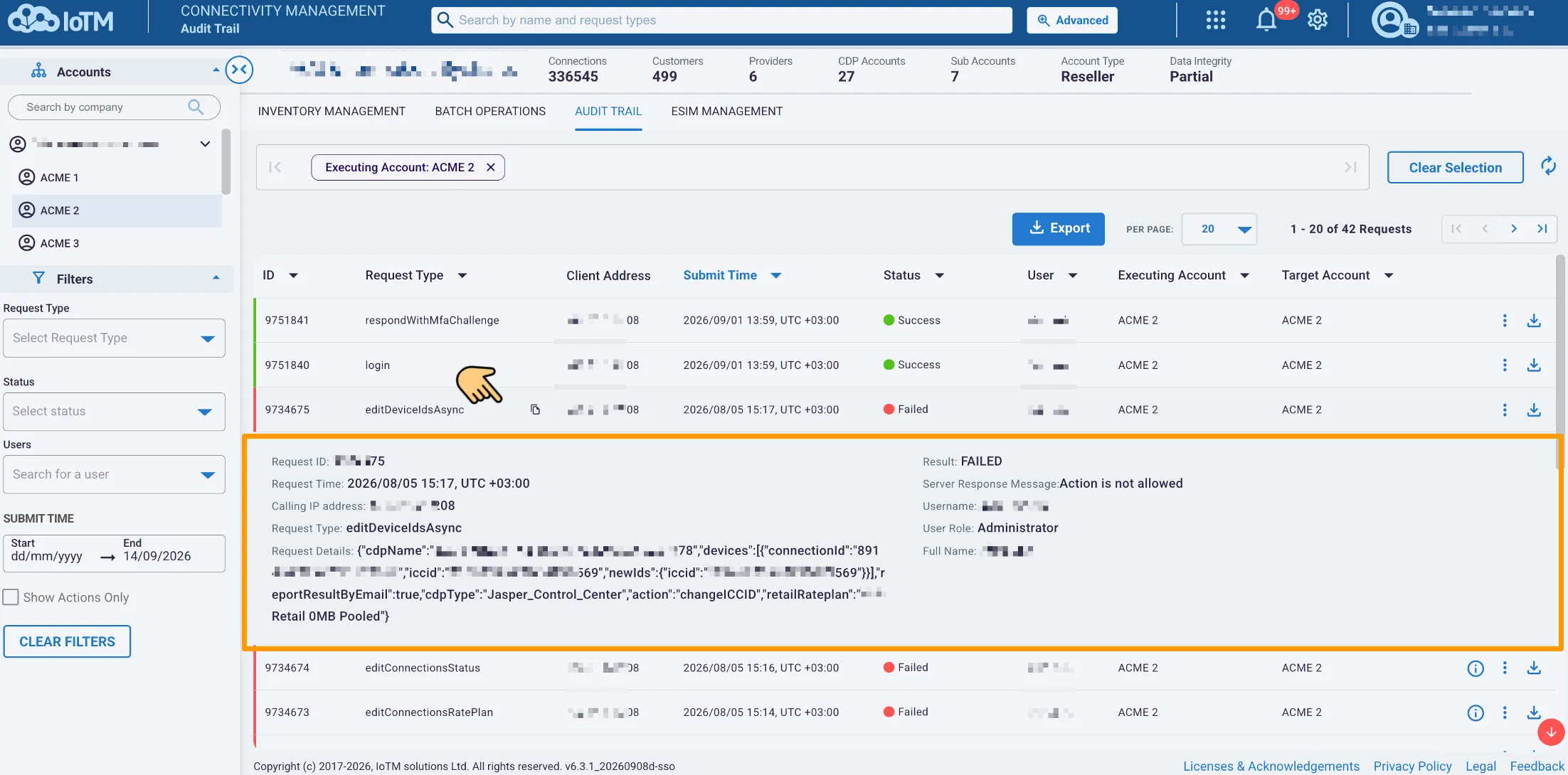The height and width of the screenshot is (775, 1568).
Task: Collapse the Accounts section
Action: pos(216,70)
